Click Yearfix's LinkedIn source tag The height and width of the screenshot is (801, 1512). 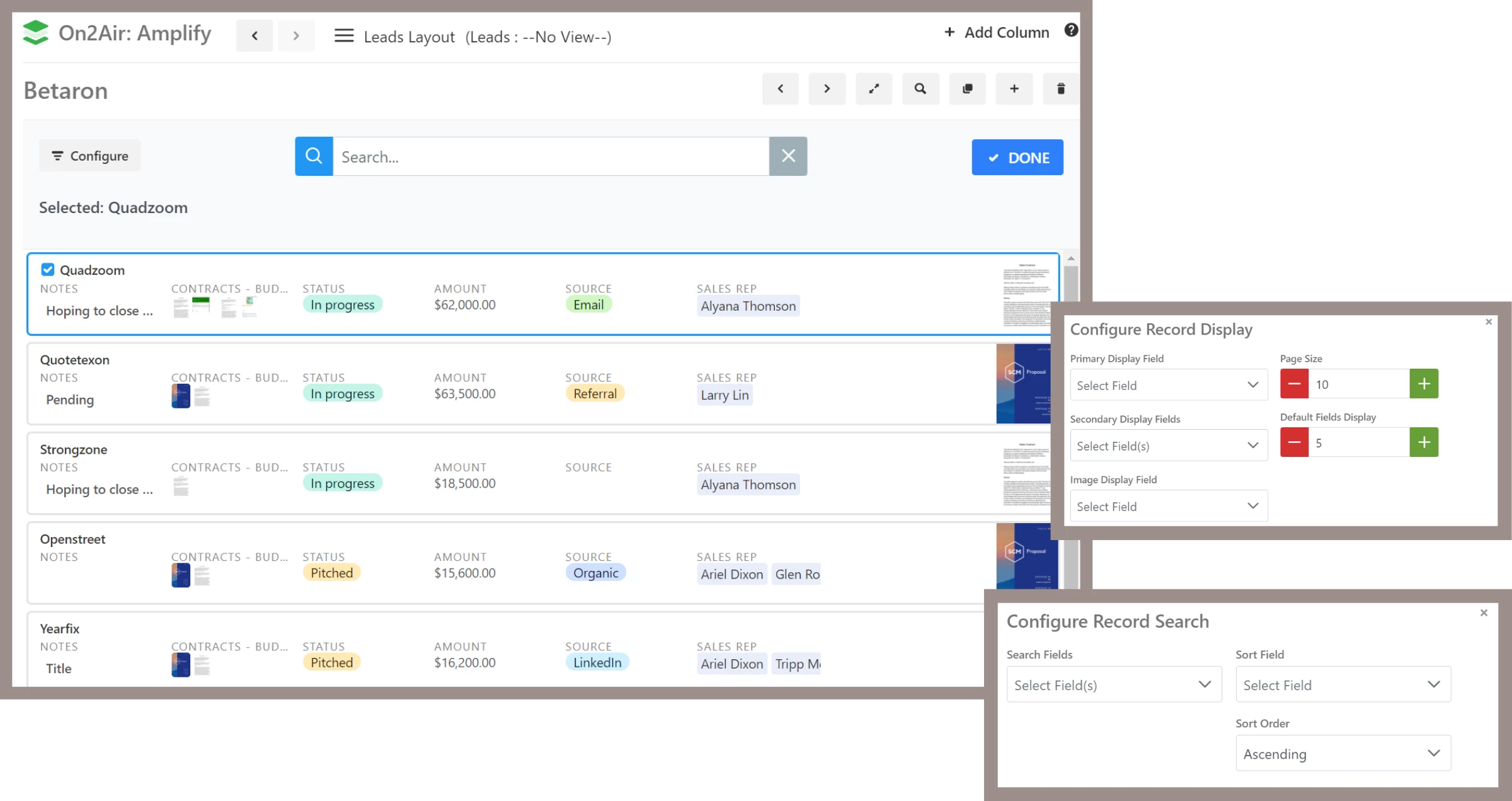pos(597,662)
